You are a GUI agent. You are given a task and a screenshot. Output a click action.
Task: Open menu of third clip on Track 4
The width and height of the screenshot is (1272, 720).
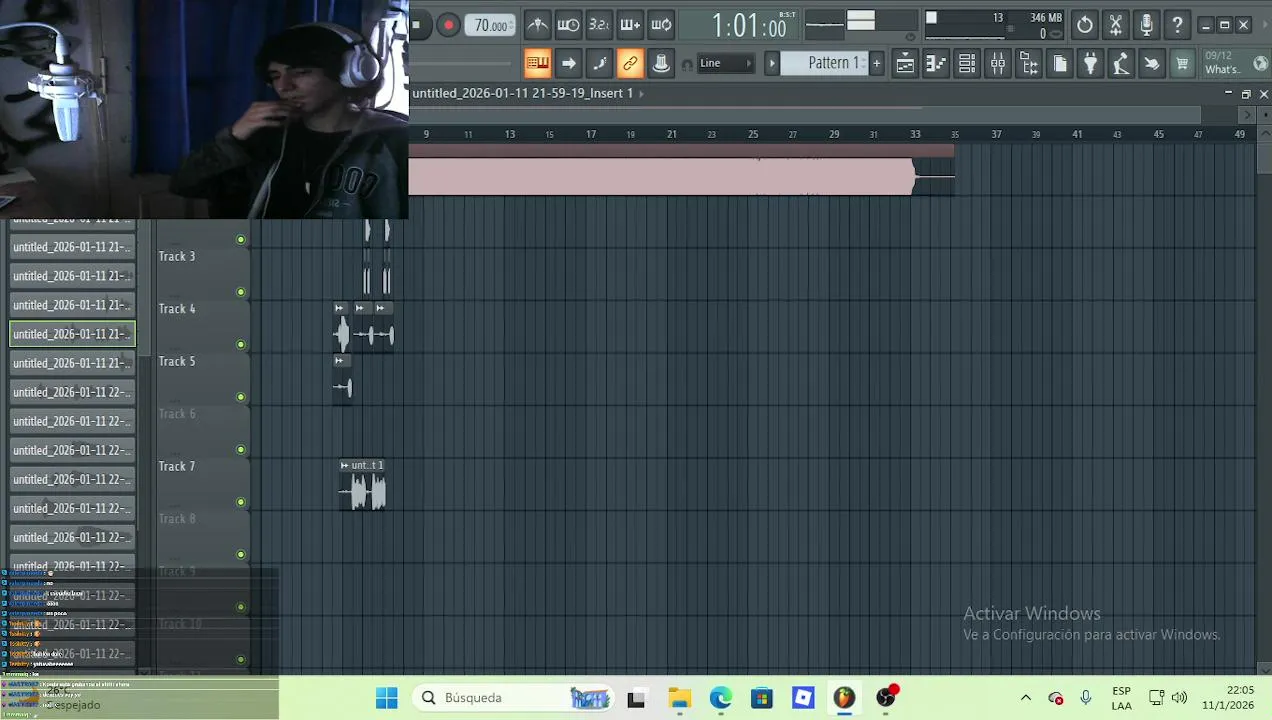click(x=381, y=308)
